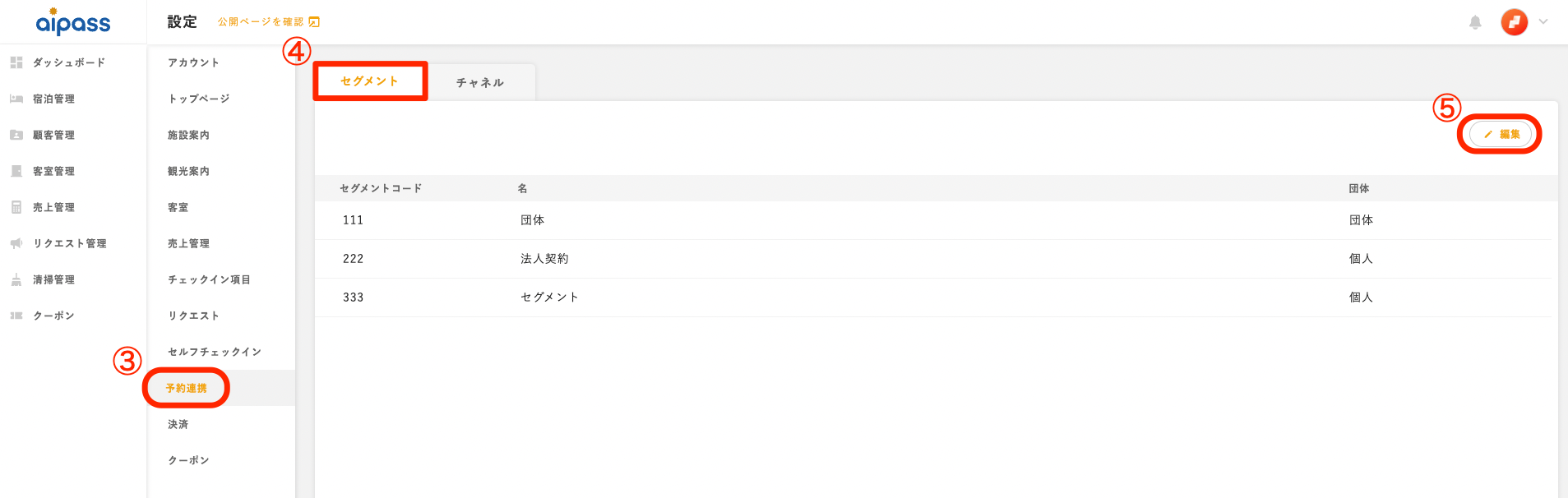Click the user profile avatar

[x=1514, y=22]
